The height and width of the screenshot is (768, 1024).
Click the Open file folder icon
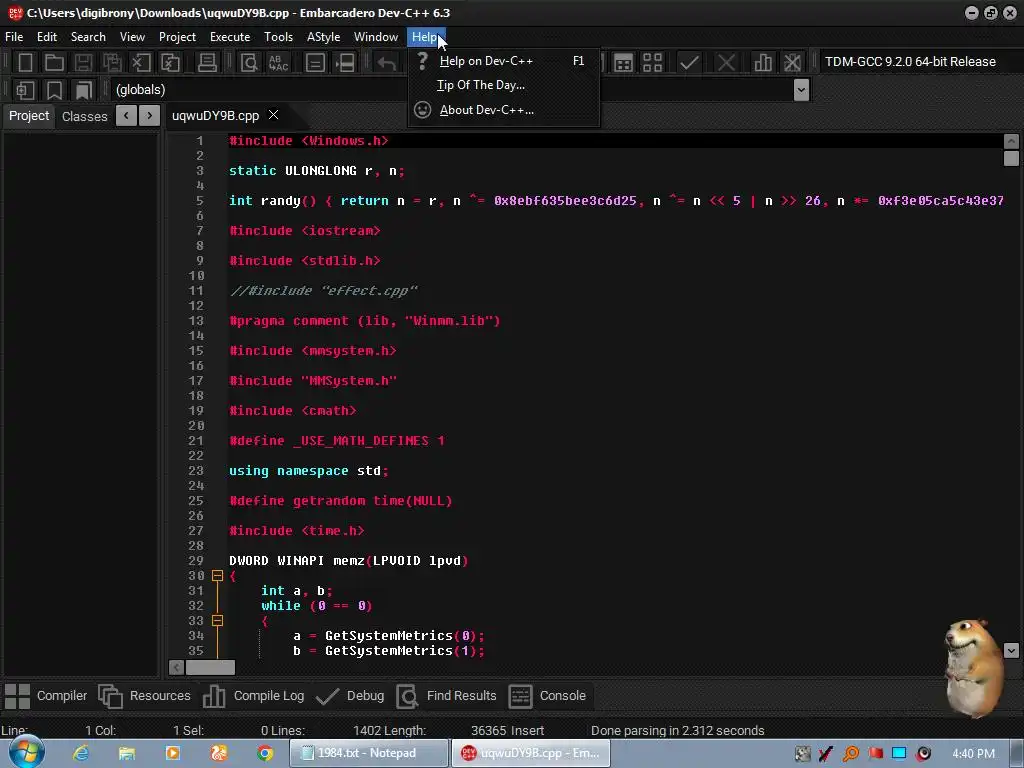pos(54,62)
